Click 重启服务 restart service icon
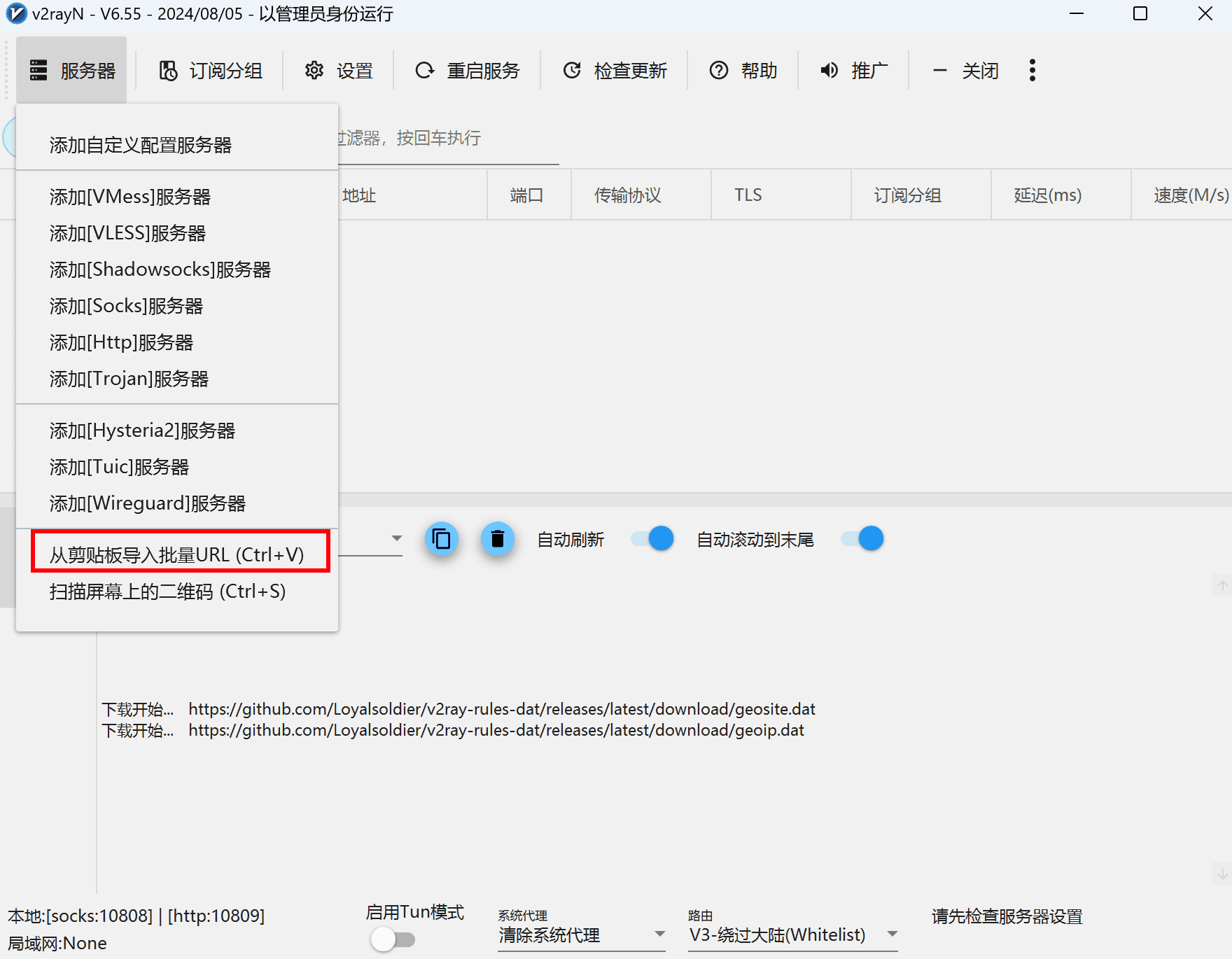The image size is (1232, 959). pos(425,71)
